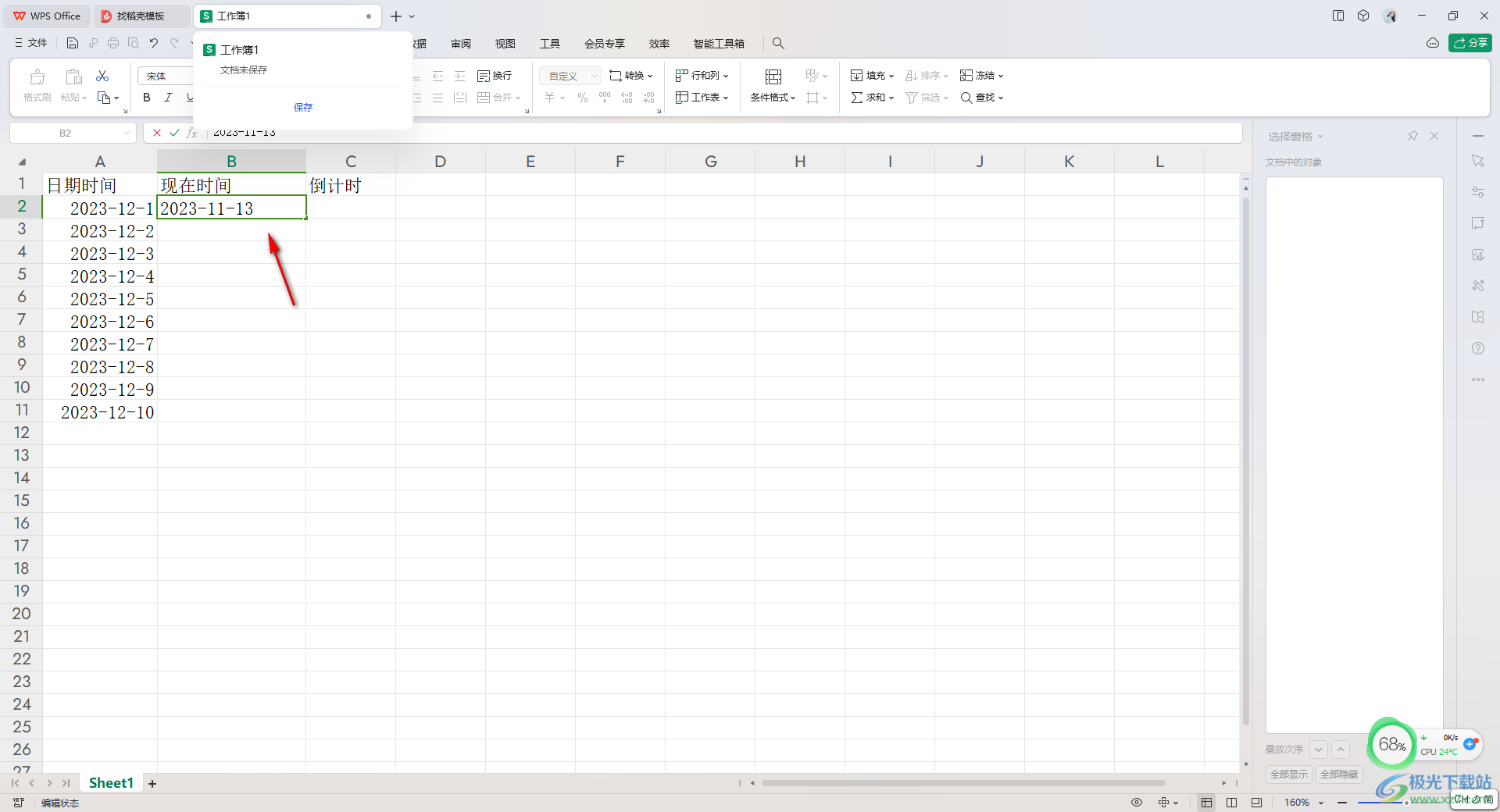Click the sidebar help question mark icon
Screen dimensions: 1500x812
[x=1478, y=348]
